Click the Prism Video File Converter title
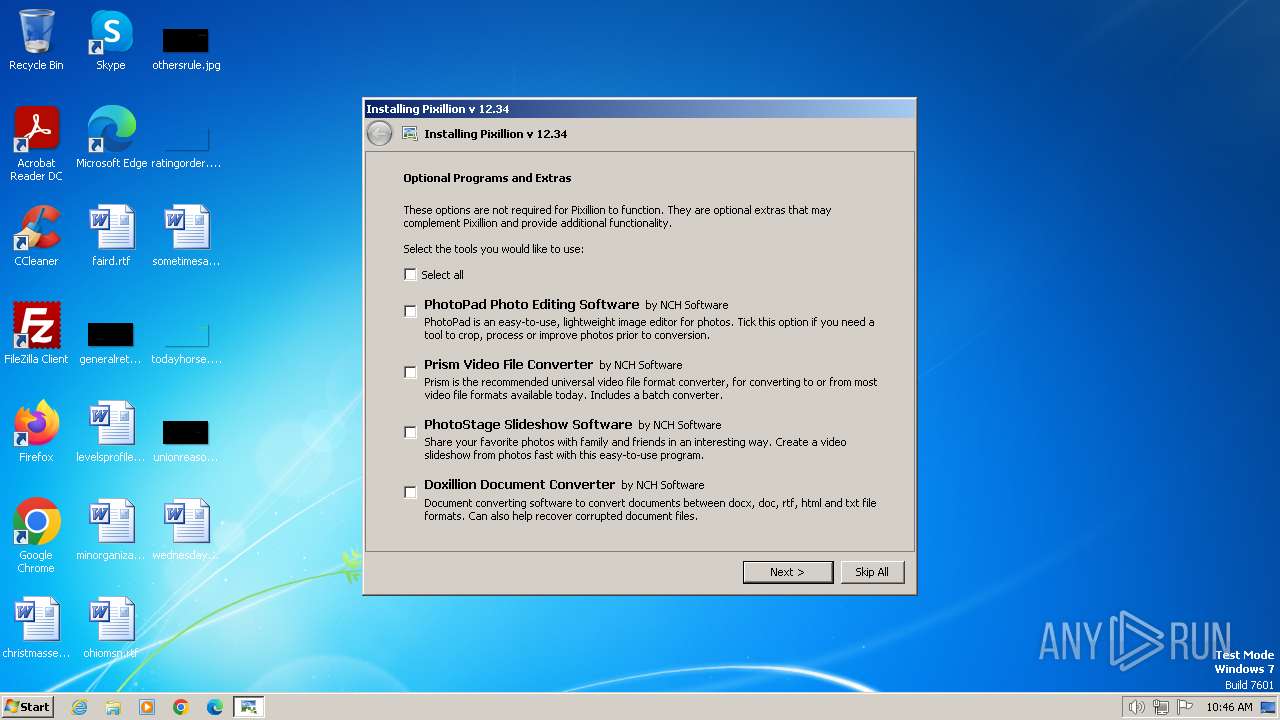Image resolution: width=1280 pixels, height=720 pixels. (x=508, y=364)
